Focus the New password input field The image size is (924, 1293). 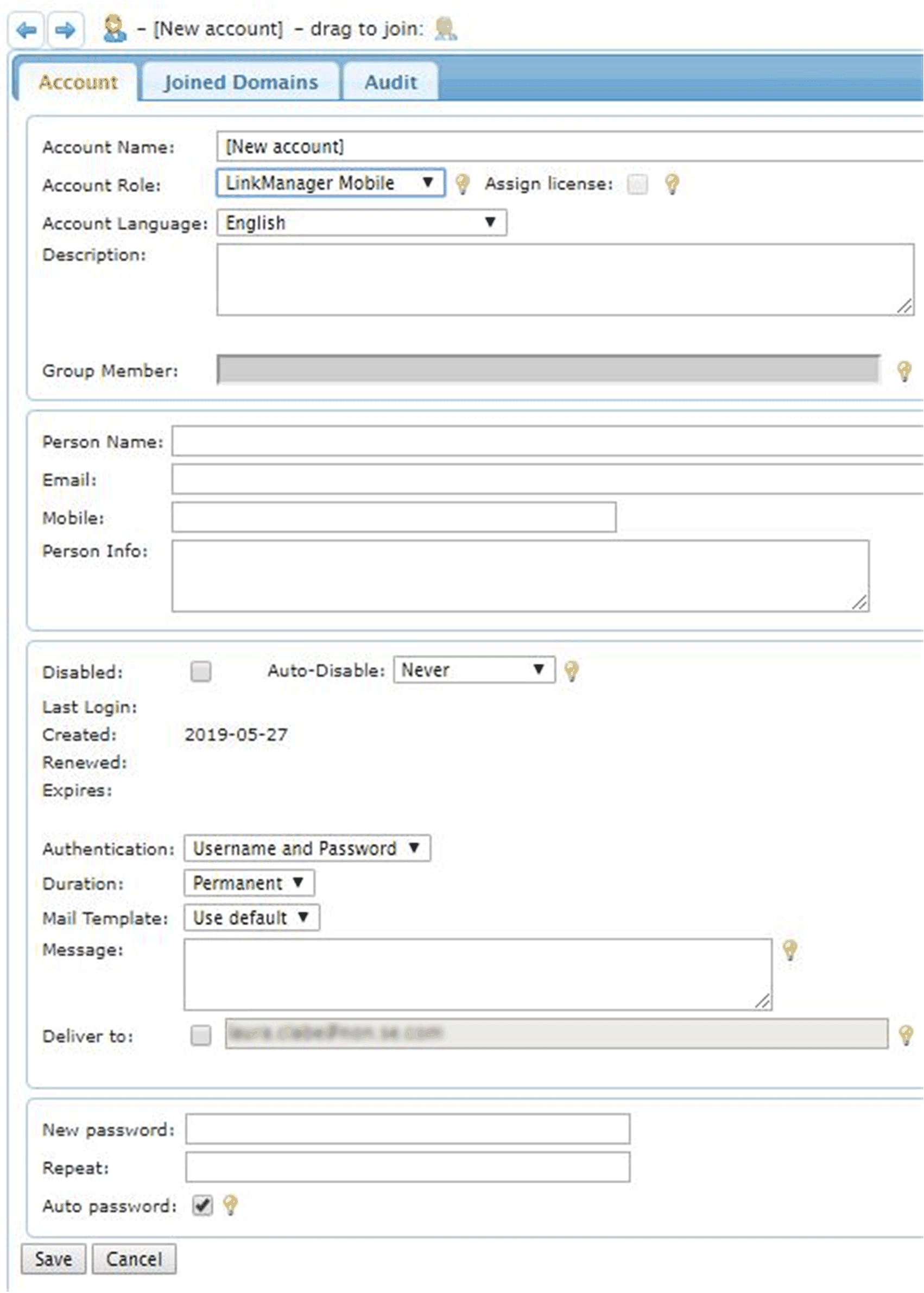[x=407, y=1129]
